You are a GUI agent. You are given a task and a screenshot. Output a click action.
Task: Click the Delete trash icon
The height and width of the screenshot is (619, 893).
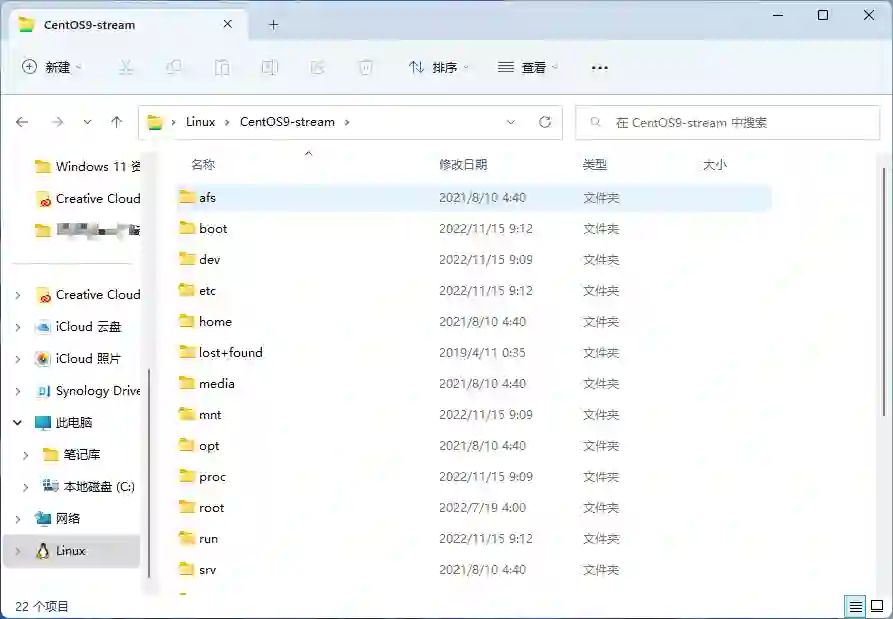365,67
